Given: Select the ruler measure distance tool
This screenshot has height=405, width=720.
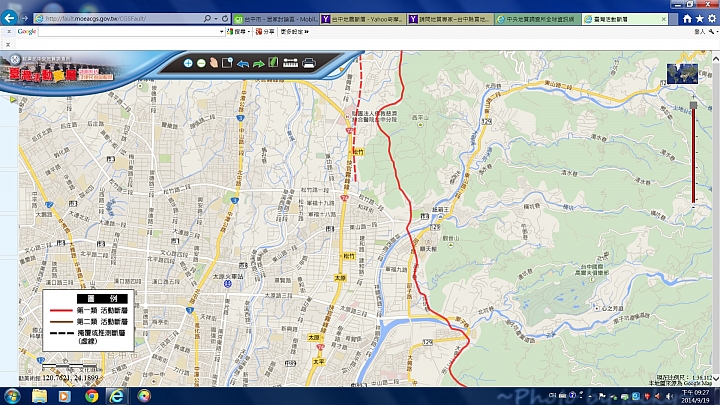Looking at the screenshot, I should 290,63.
